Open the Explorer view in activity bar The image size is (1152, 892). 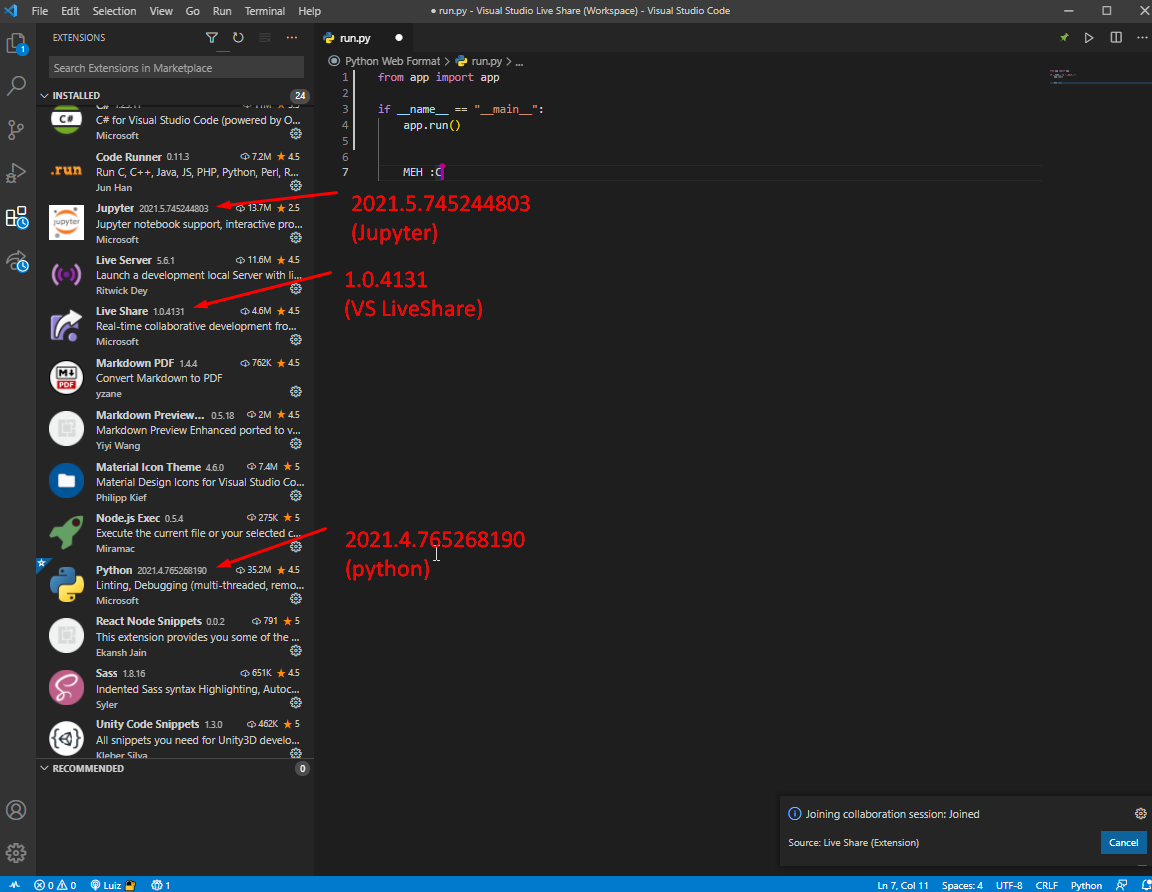tap(16, 44)
